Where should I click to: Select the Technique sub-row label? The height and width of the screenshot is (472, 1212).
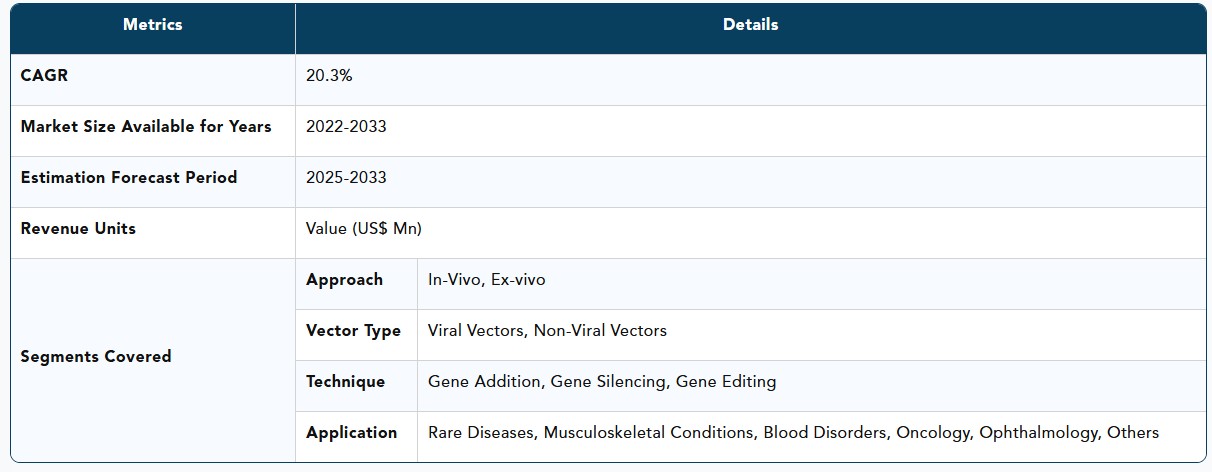346,382
